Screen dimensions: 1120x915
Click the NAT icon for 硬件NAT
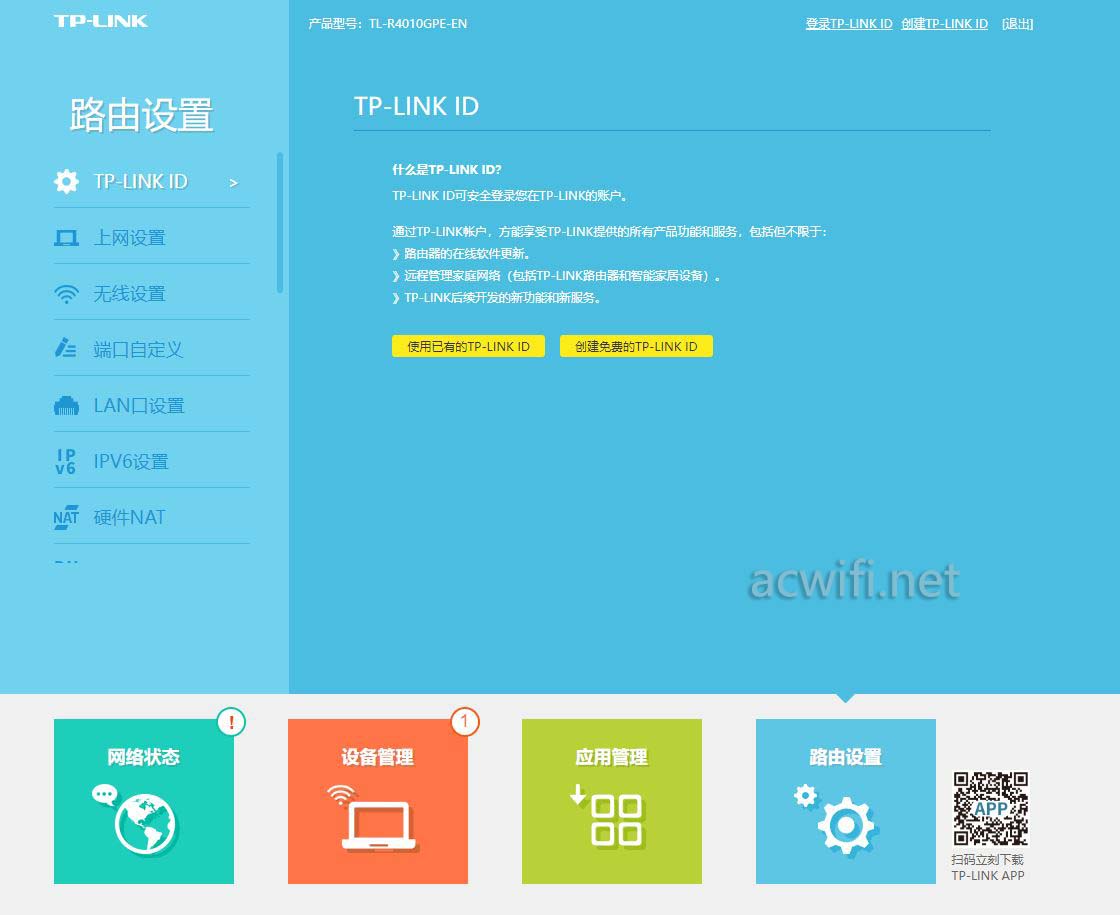coord(66,517)
